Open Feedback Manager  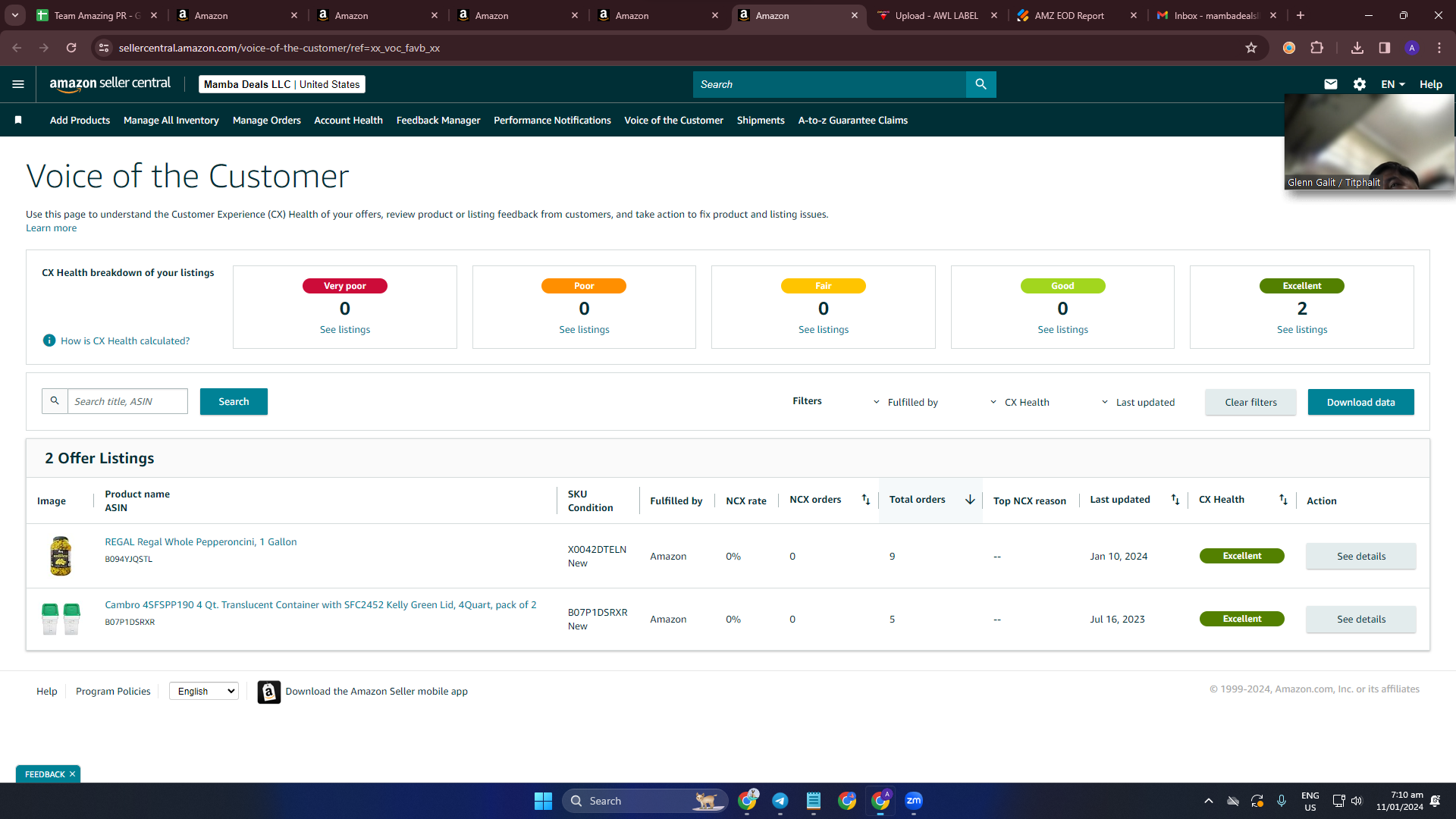438,121
